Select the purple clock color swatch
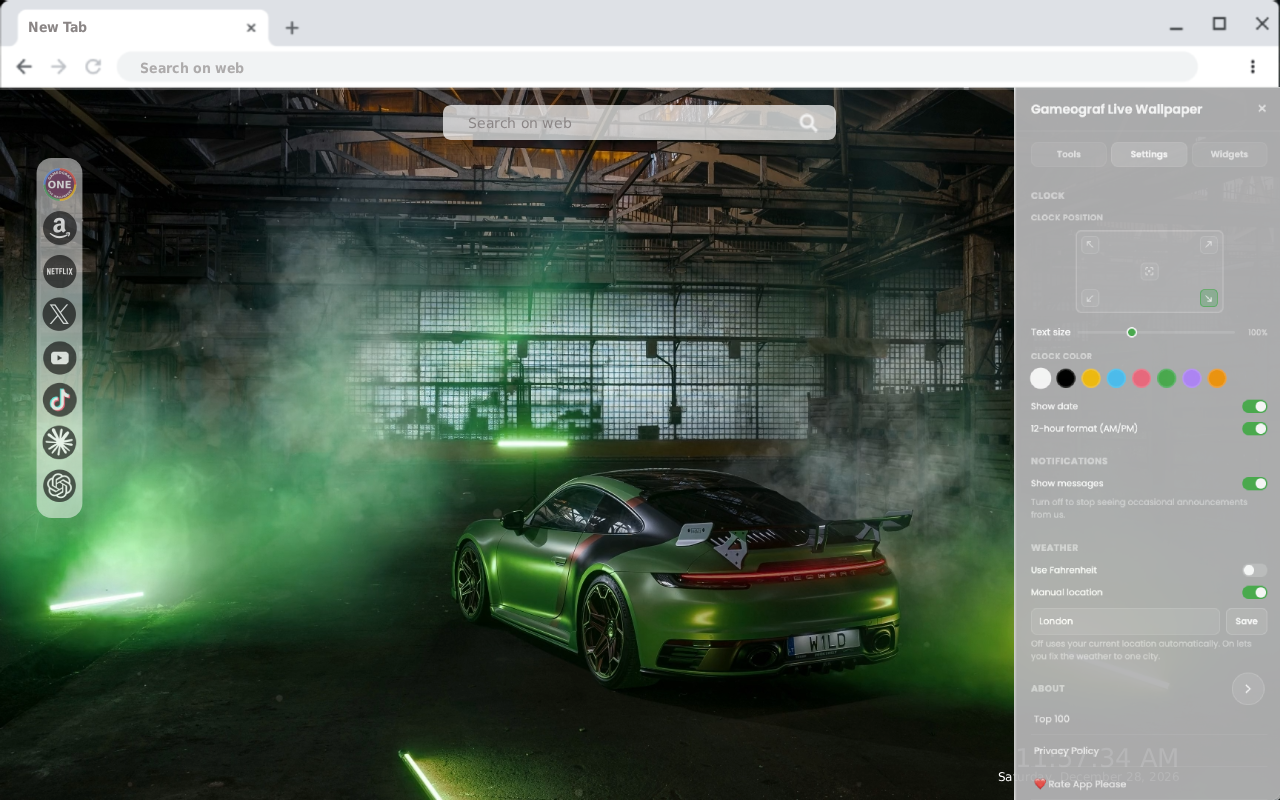 tap(1192, 378)
